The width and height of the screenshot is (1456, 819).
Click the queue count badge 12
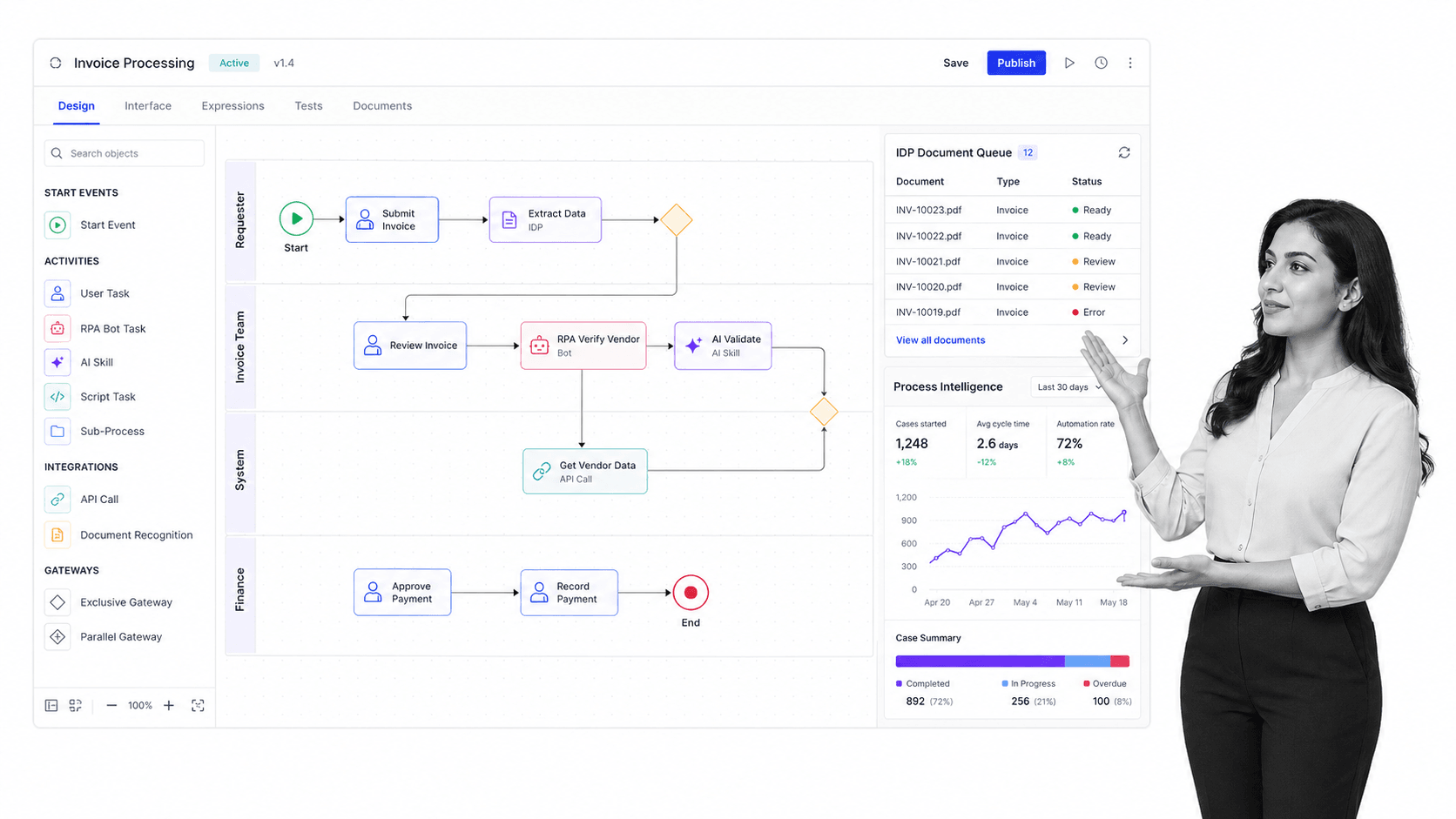[1028, 152]
